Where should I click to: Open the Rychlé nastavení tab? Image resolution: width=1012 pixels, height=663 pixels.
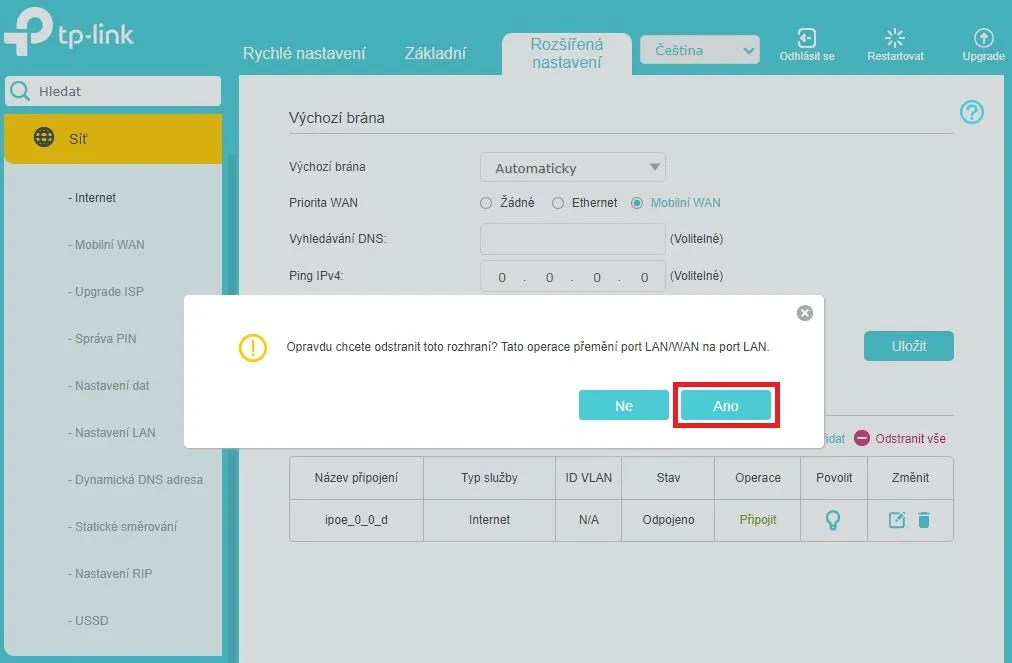[304, 53]
